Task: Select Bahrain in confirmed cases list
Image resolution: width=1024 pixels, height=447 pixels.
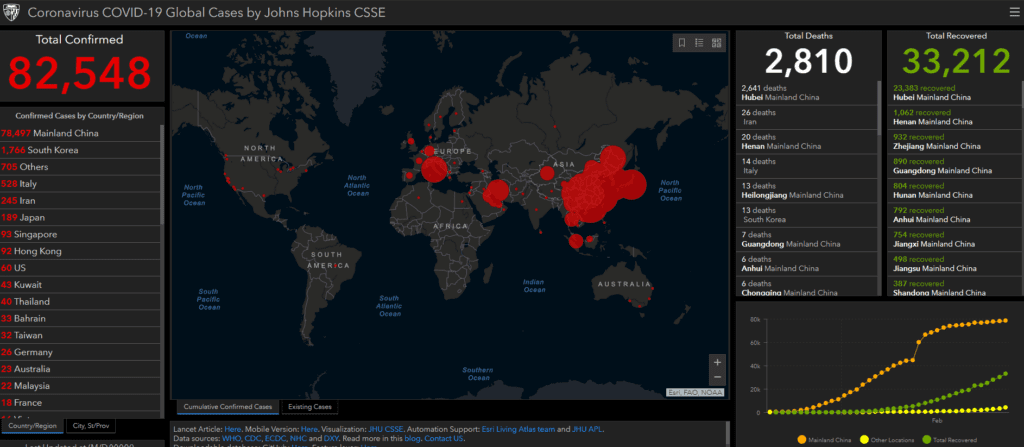Action: click(80, 318)
